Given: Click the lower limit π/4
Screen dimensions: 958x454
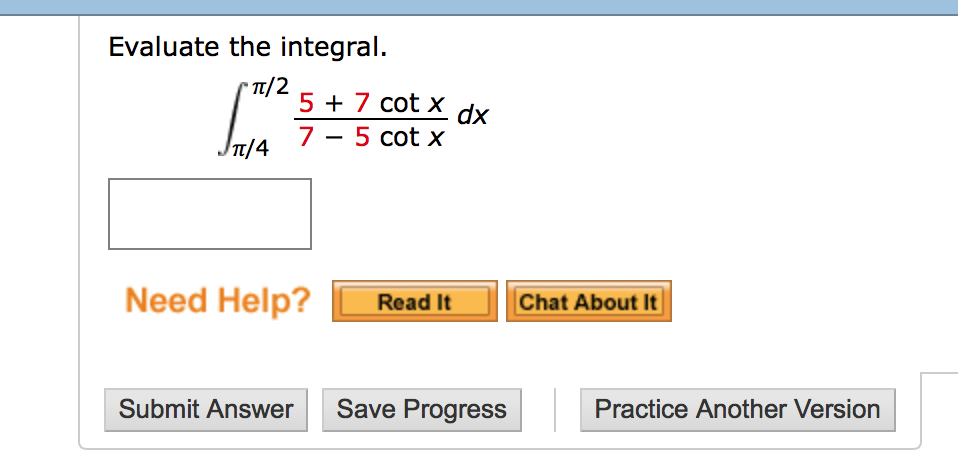Looking at the screenshot, I should [250, 148].
